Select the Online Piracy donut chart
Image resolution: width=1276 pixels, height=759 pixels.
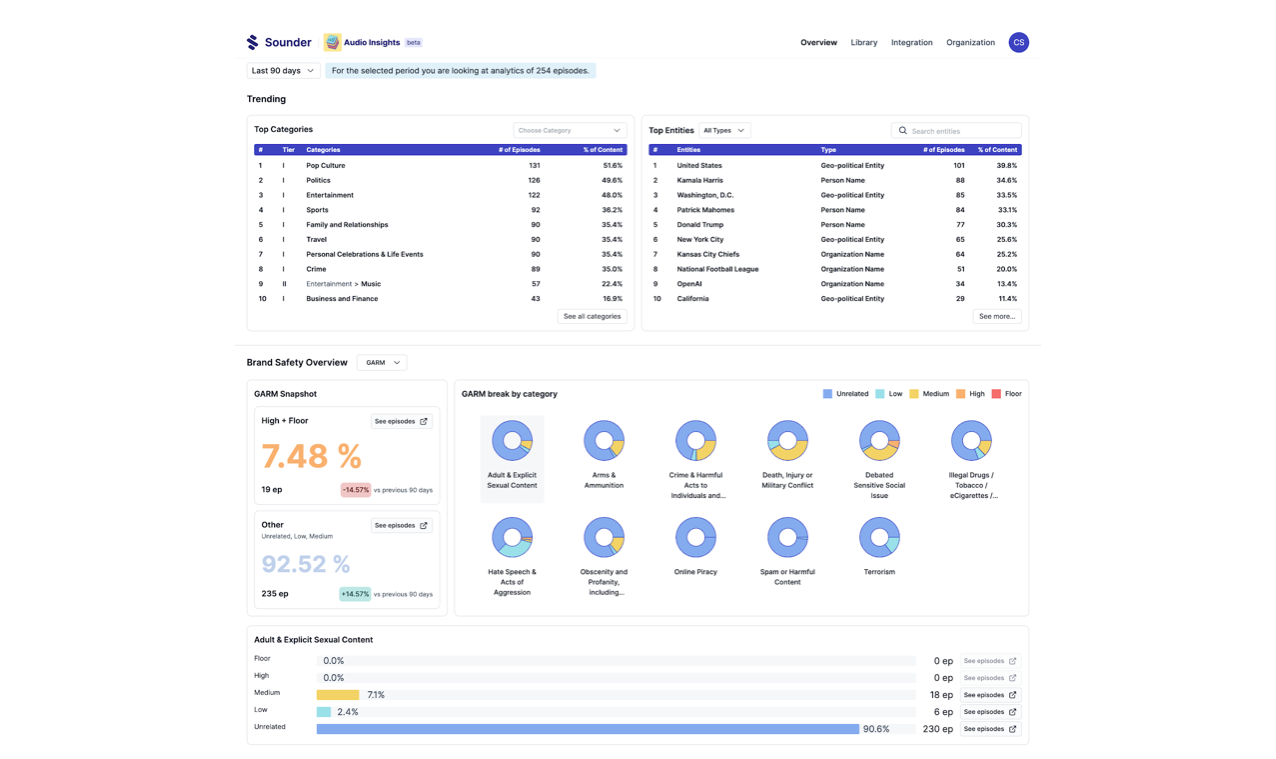(x=696, y=537)
